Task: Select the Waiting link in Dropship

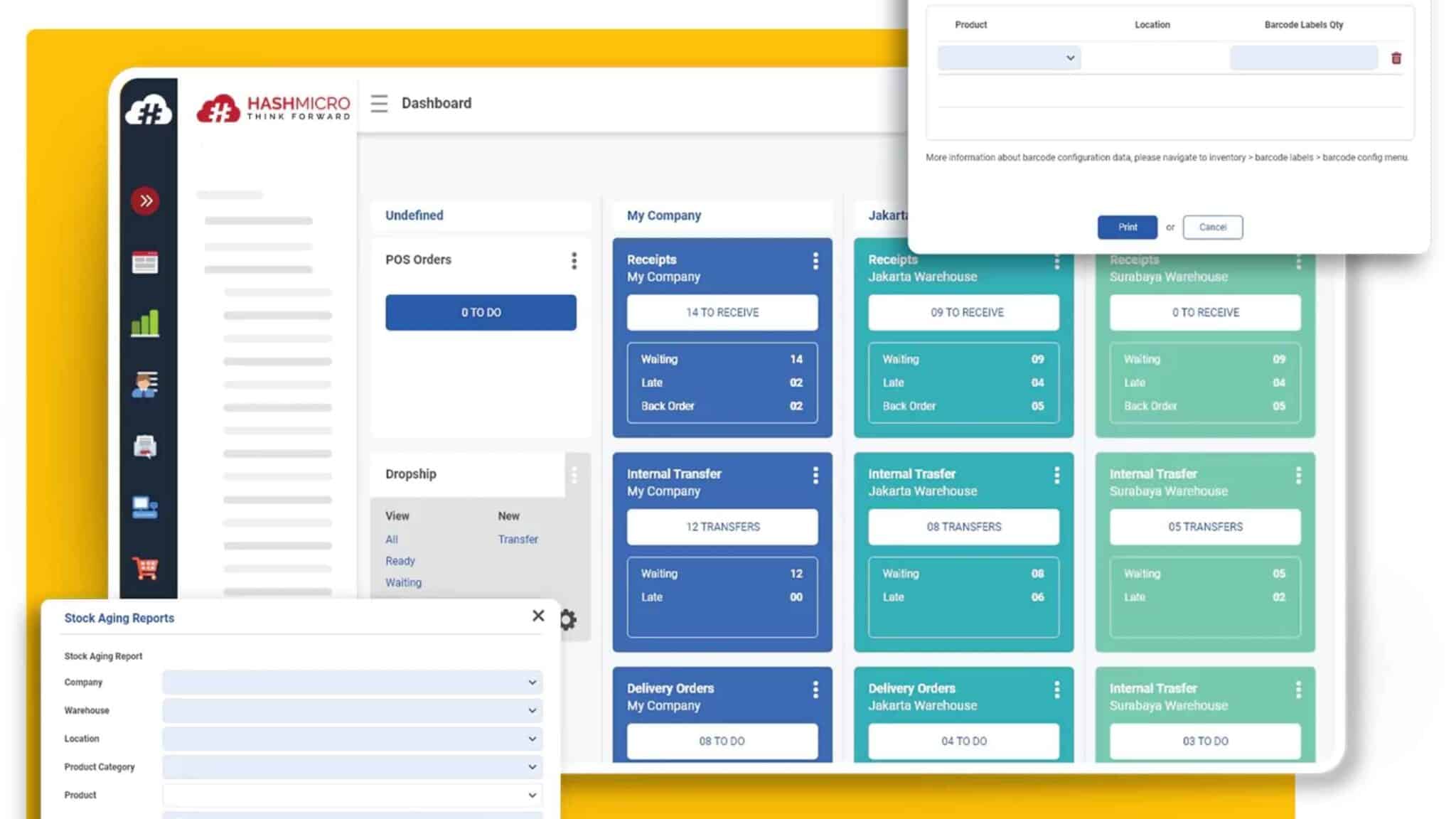Action: point(404,582)
